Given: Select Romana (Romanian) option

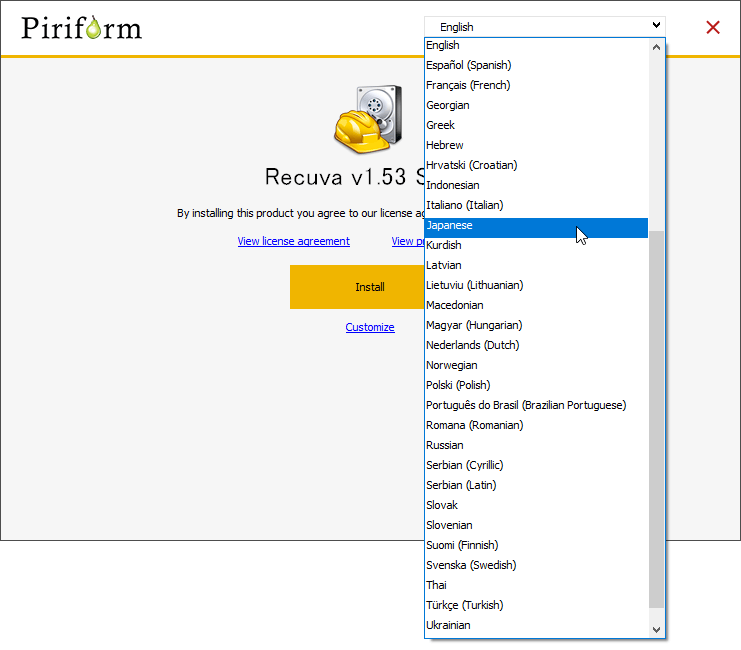Looking at the screenshot, I should tap(536, 425).
